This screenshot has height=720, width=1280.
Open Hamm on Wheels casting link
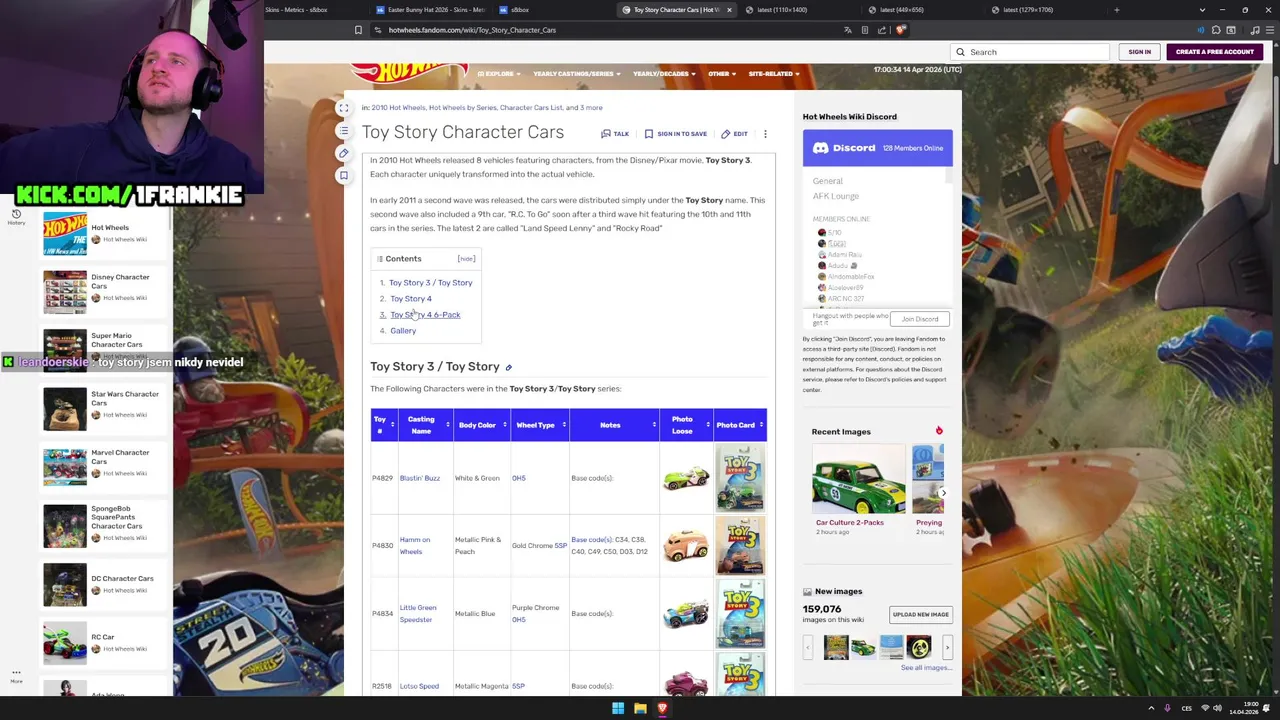click(415, 546)
